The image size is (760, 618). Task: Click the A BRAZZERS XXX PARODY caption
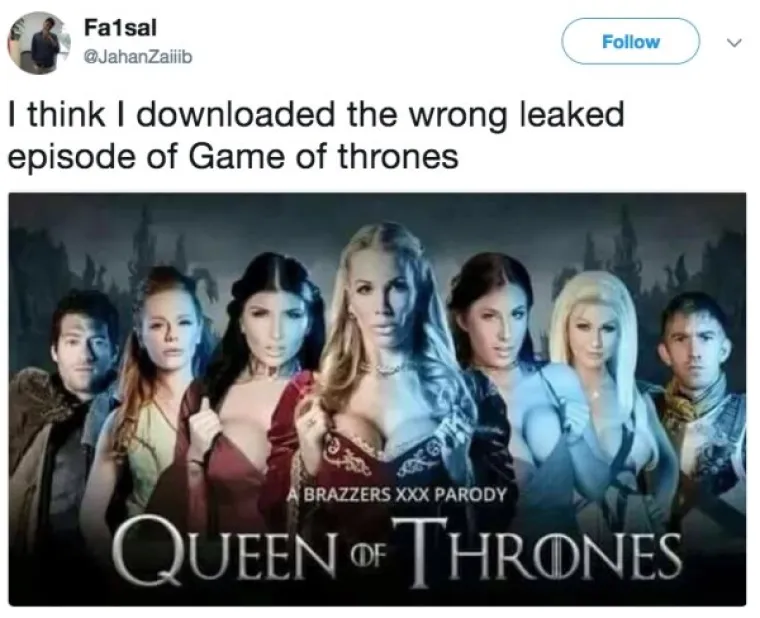pyautogui.click(x=396, y=495)
